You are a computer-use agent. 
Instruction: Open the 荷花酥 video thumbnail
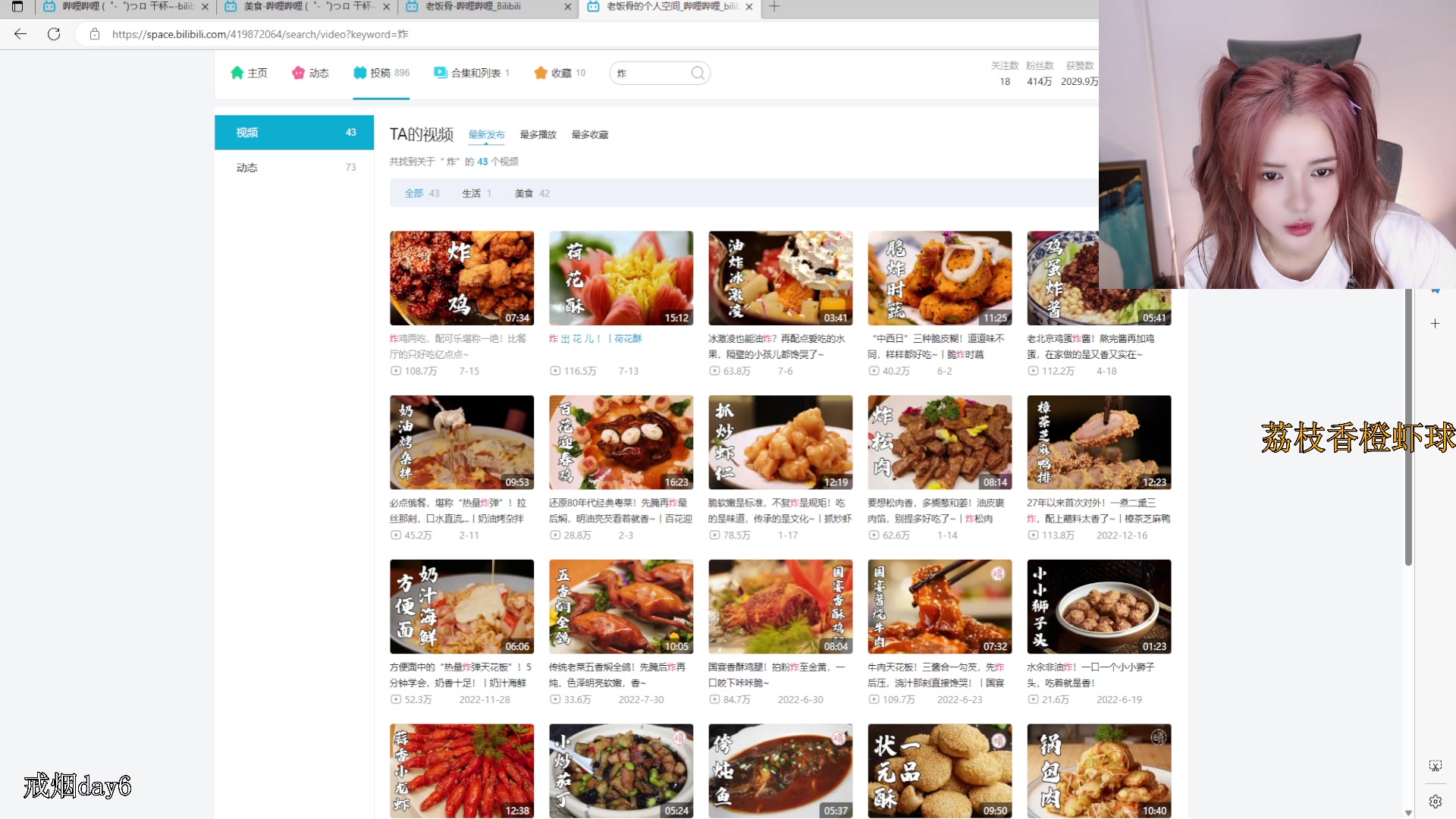pyautogui.click(x=621, y=278)
